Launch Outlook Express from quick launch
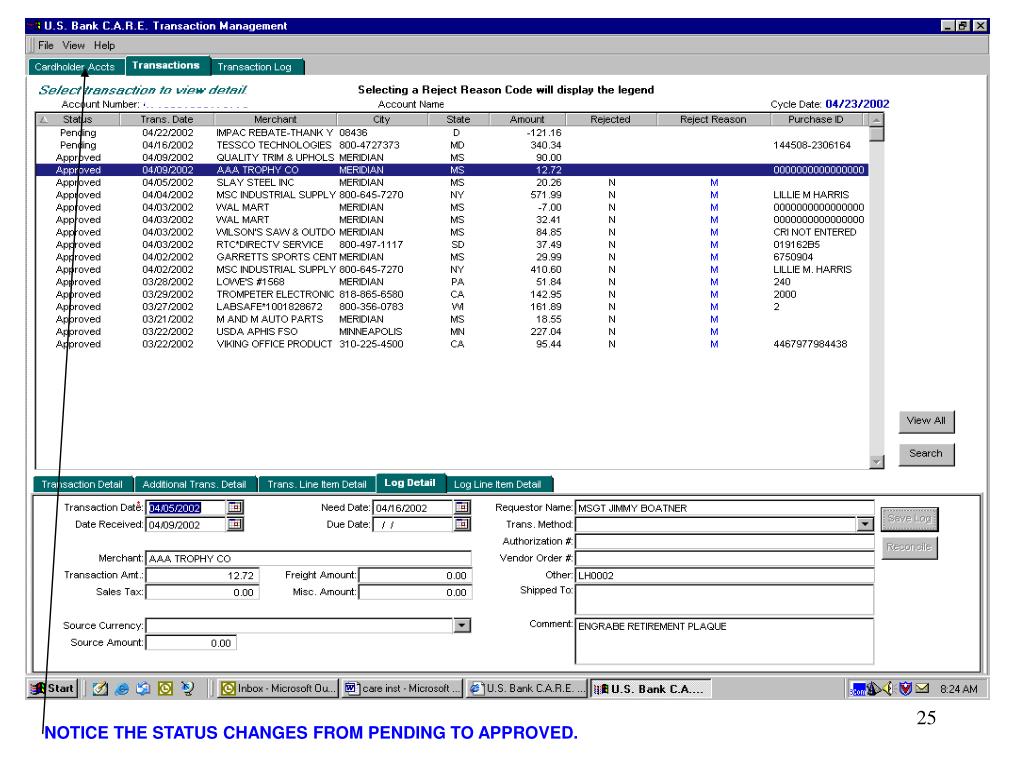This screenshot has width=1024, height=768. [x=143, y=688]
